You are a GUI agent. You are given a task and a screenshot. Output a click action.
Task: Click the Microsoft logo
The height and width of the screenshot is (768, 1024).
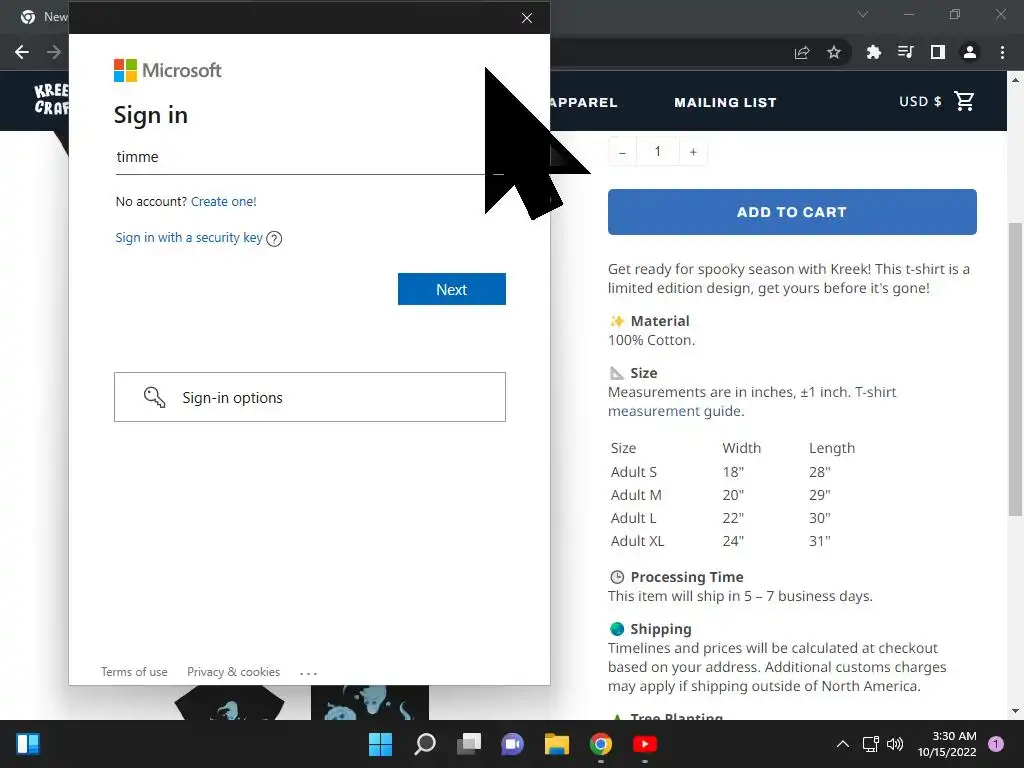pyautogui.click(x=168, y=71)
